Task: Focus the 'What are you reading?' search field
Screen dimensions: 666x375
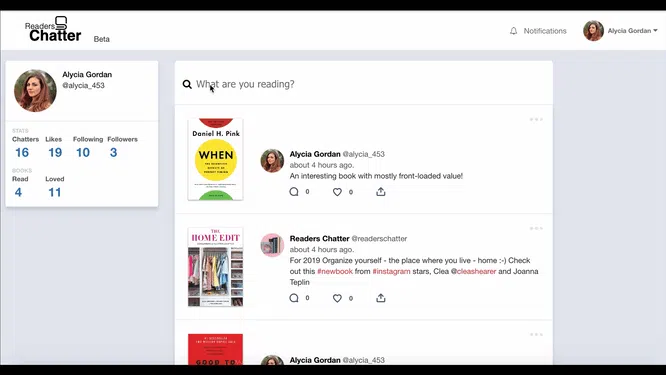Action: point(364,84)
